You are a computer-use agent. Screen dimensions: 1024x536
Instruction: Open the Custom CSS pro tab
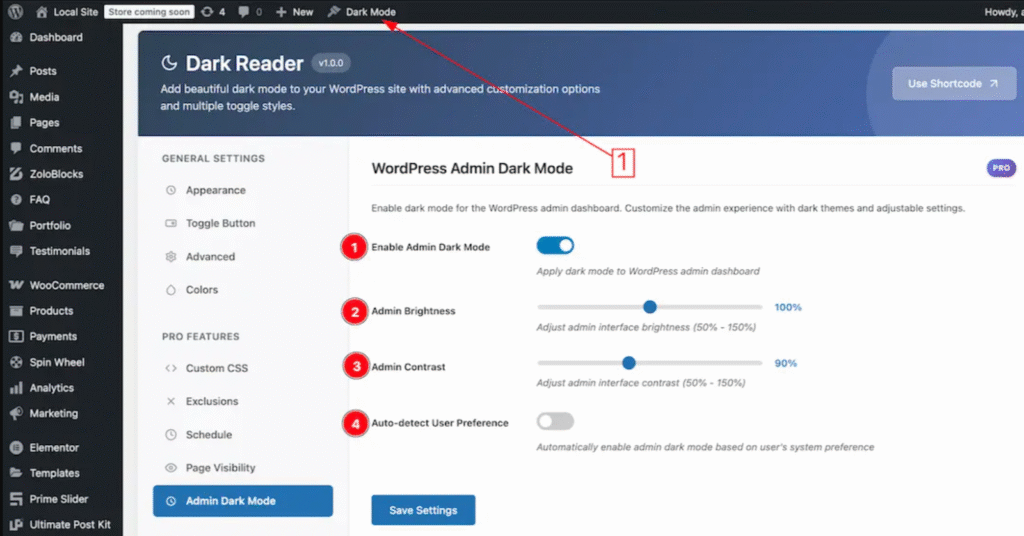point(243,368)
